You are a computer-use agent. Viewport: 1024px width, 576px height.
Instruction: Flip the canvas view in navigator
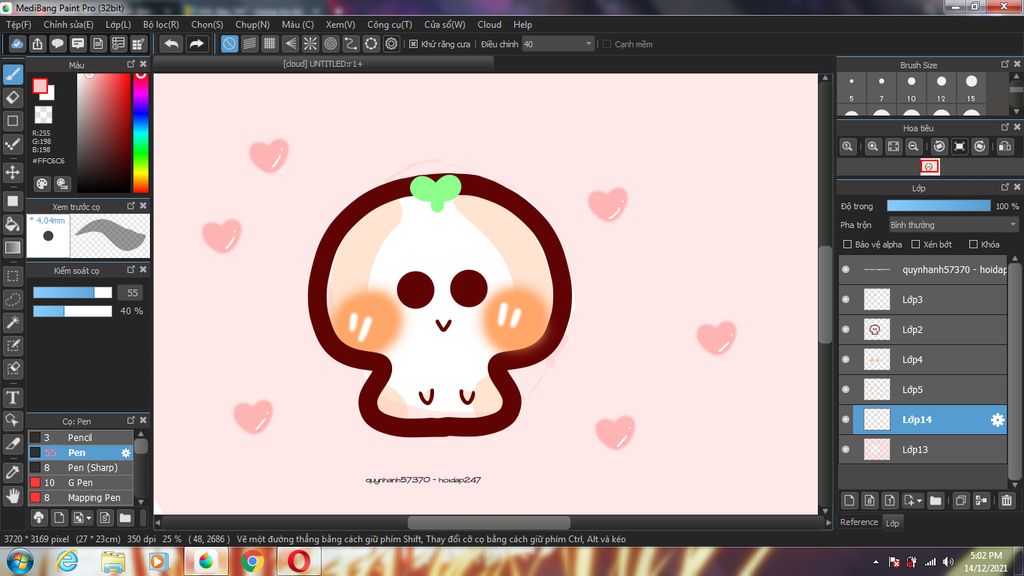[1005, 146]
